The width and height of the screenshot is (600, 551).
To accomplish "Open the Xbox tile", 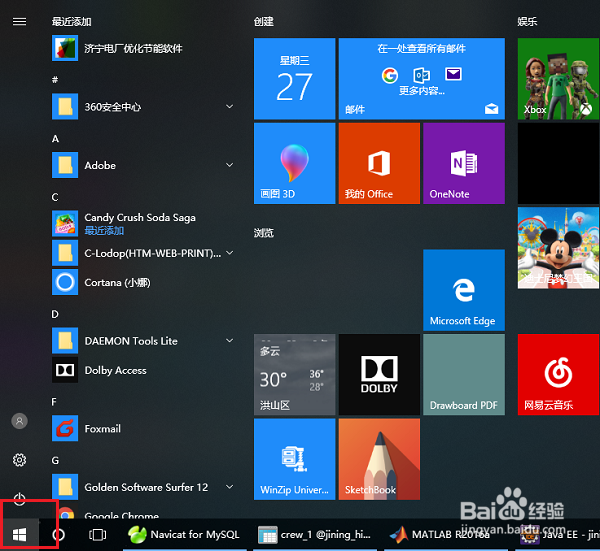I will 559,78.
